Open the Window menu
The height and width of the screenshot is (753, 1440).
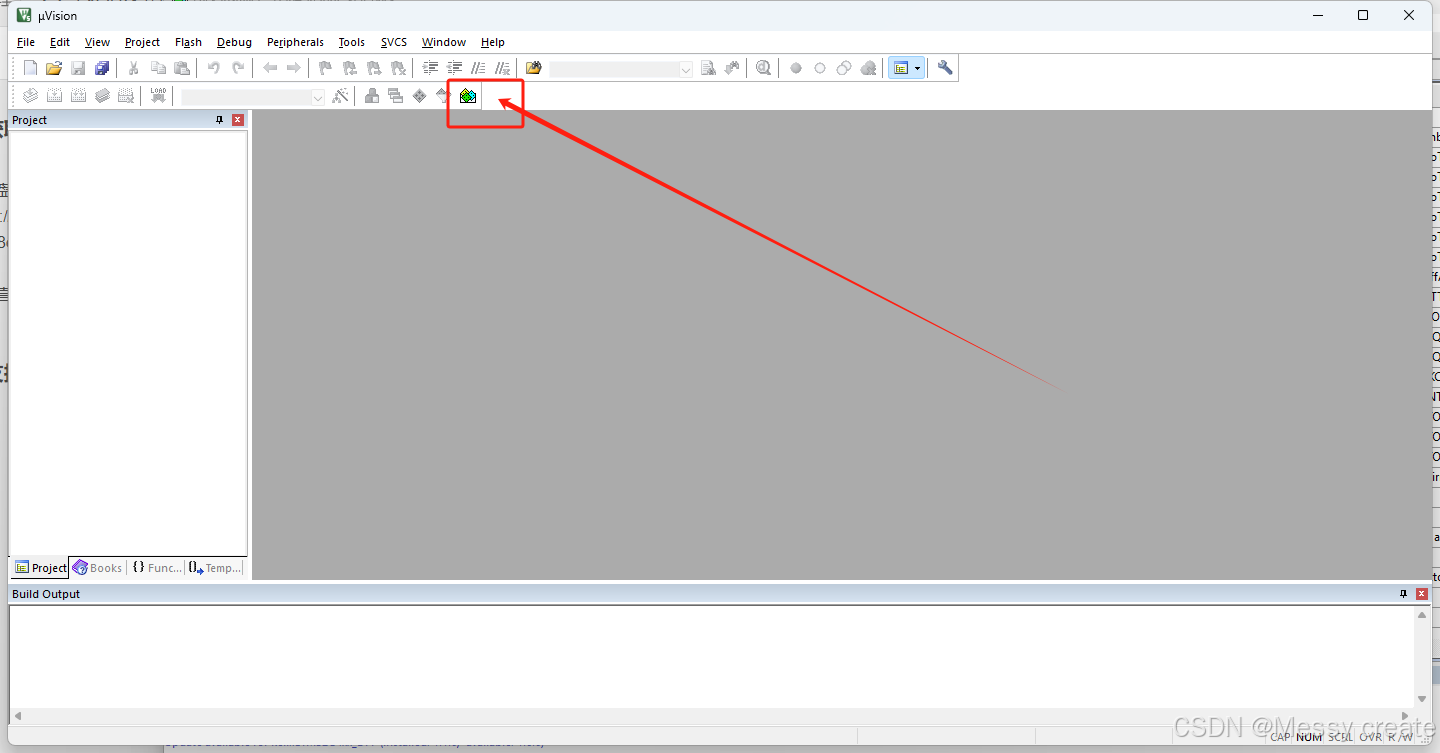pos(444,42)
